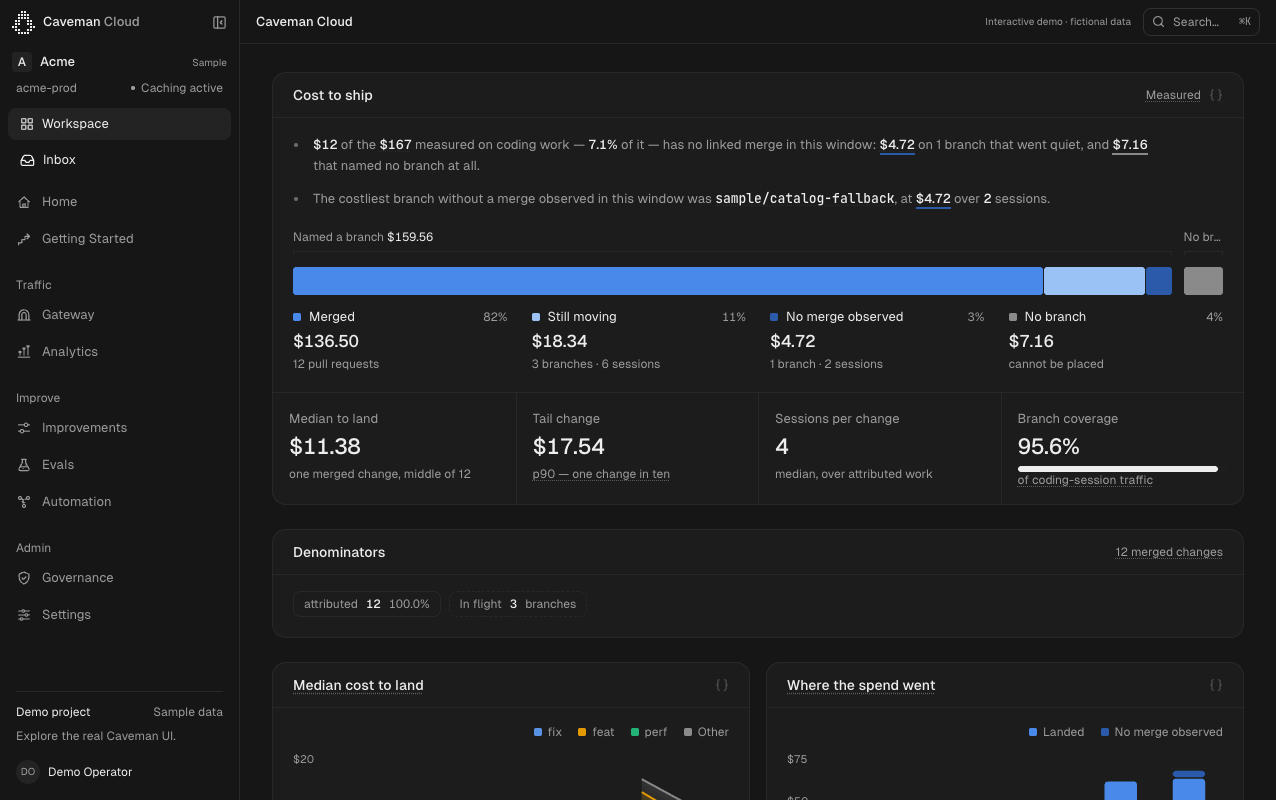
Task: Click the Inbox tray icon
Action: coord(27,160)
